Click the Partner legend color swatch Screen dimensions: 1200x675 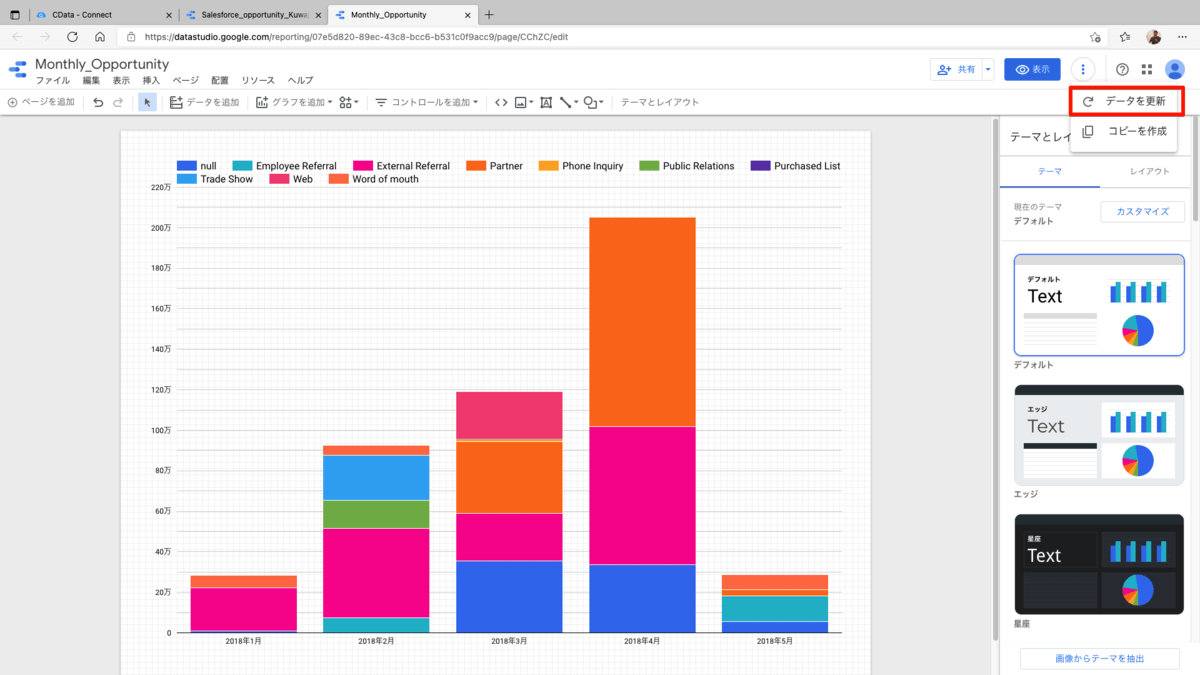[476, 166]
